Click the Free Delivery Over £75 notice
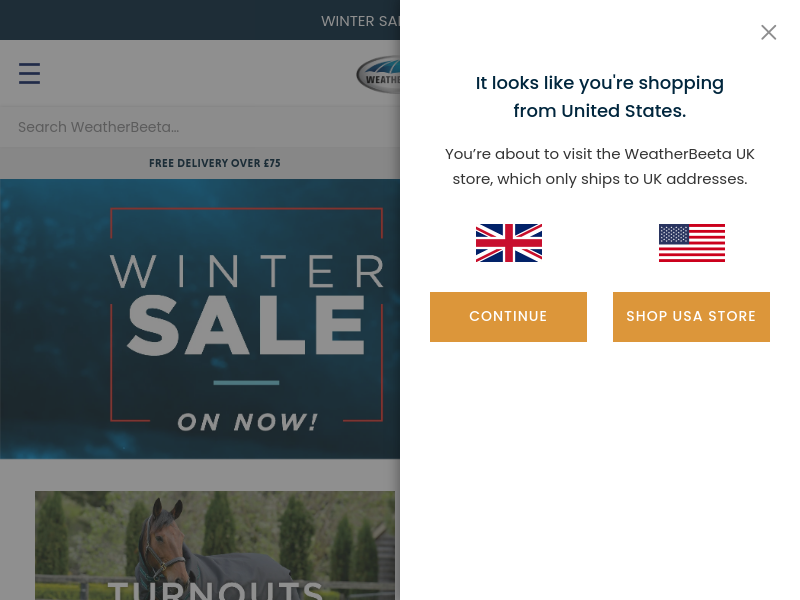 point(215,163)
